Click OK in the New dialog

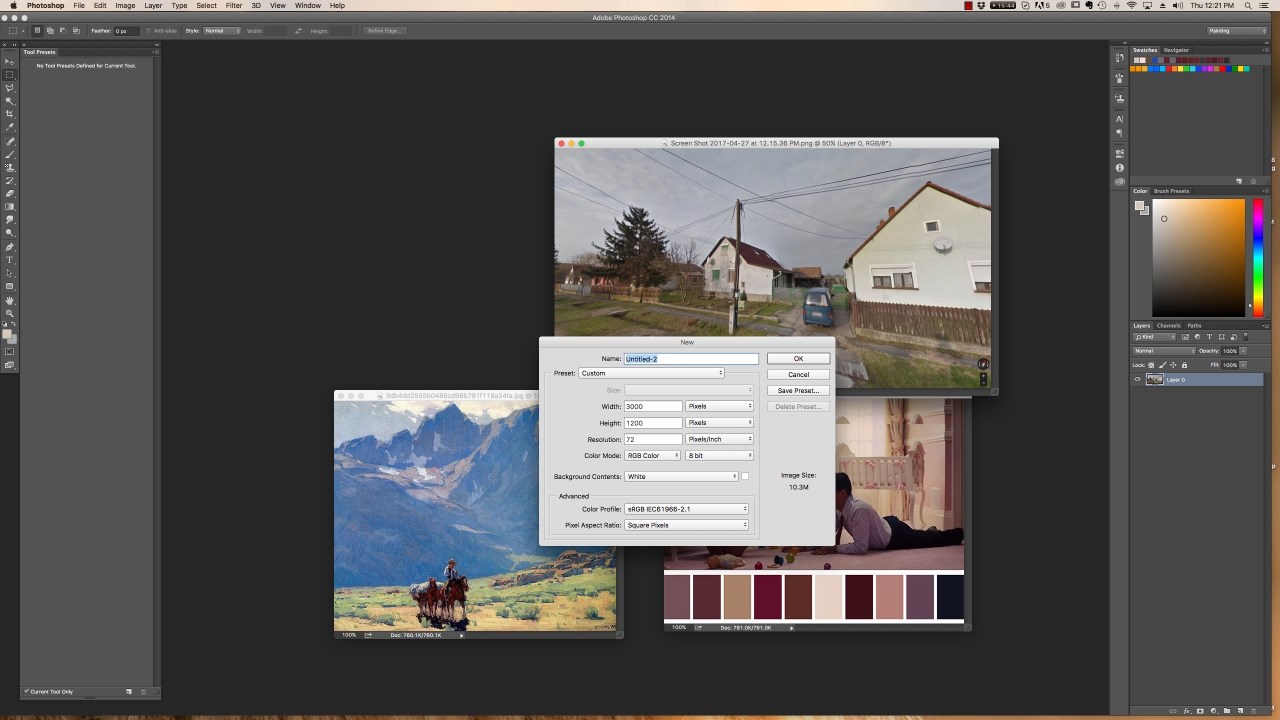[798, 358]
